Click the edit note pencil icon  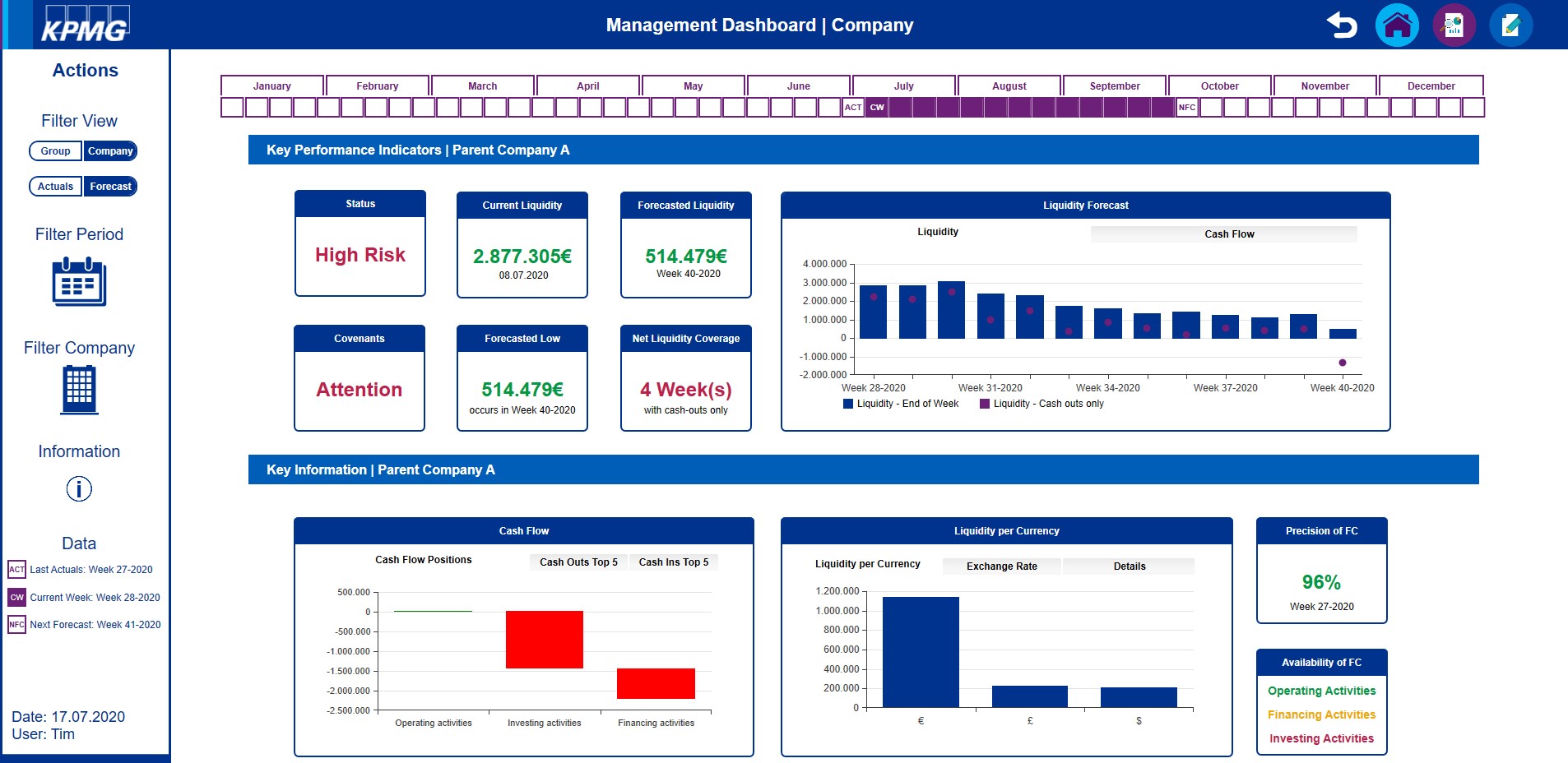pos(1510,25)
